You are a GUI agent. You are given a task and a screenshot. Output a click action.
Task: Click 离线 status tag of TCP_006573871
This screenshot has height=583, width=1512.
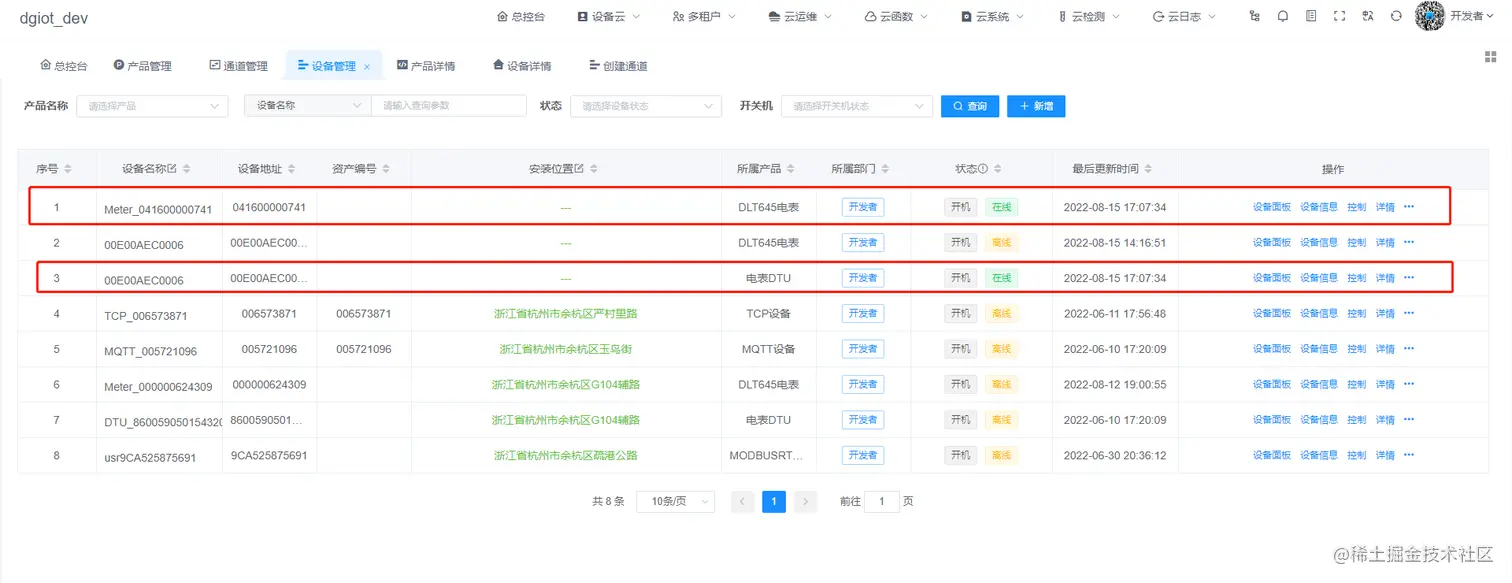(1001, 313)
